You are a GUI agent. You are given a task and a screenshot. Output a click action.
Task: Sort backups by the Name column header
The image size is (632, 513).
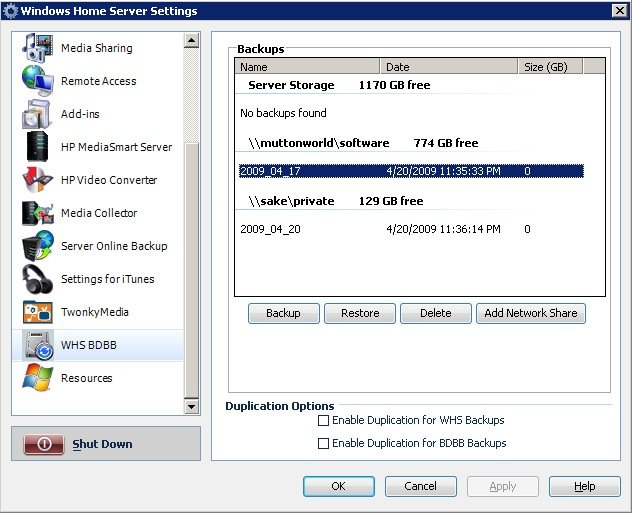307,66
